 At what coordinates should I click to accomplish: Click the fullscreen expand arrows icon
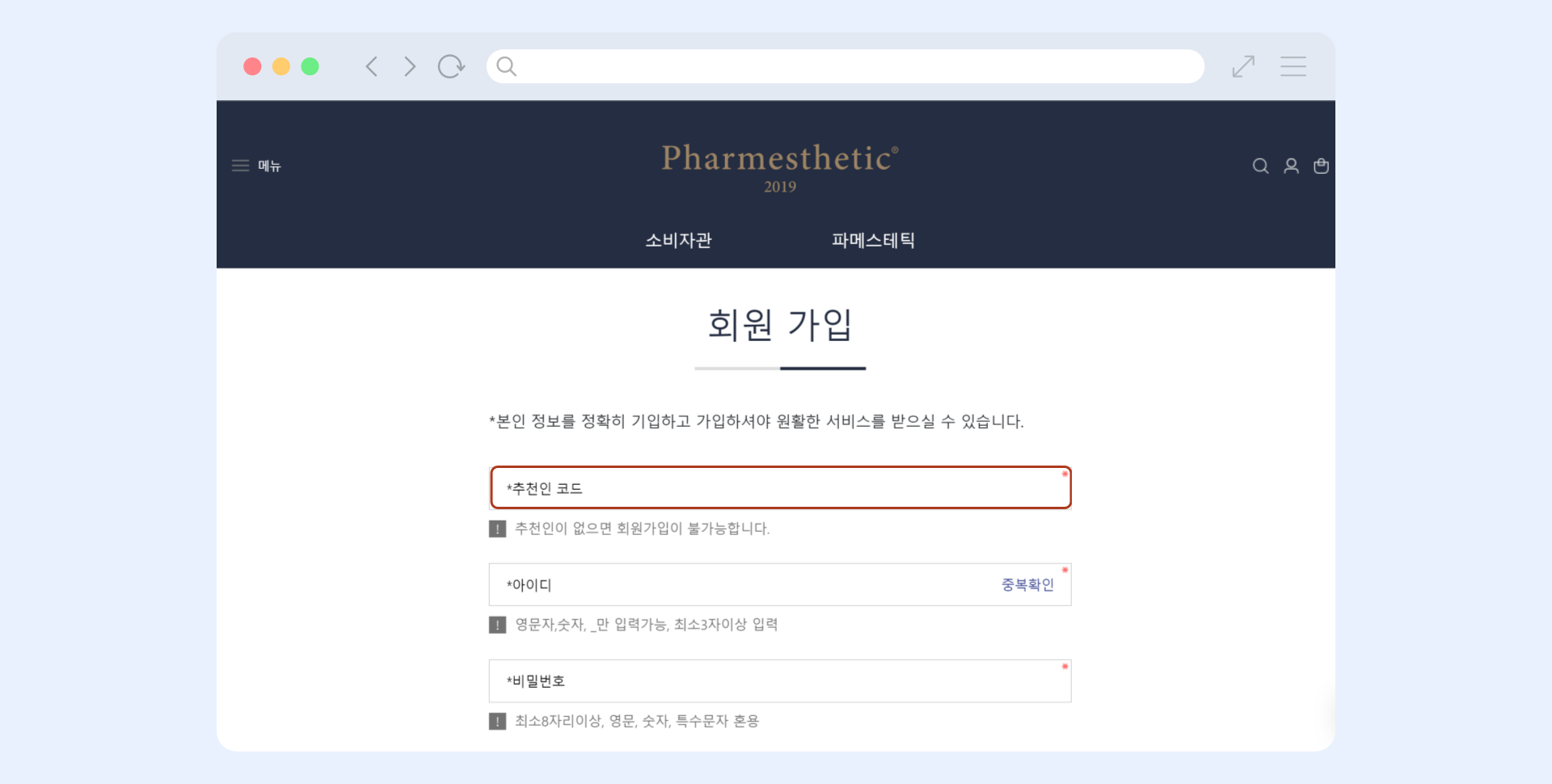click(x=1243, y=66)
